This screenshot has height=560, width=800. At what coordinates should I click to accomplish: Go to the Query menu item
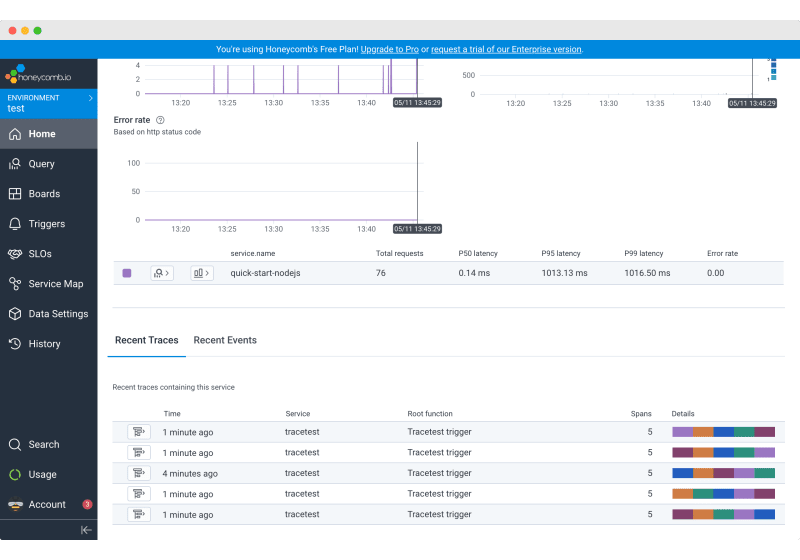[48, 164]
